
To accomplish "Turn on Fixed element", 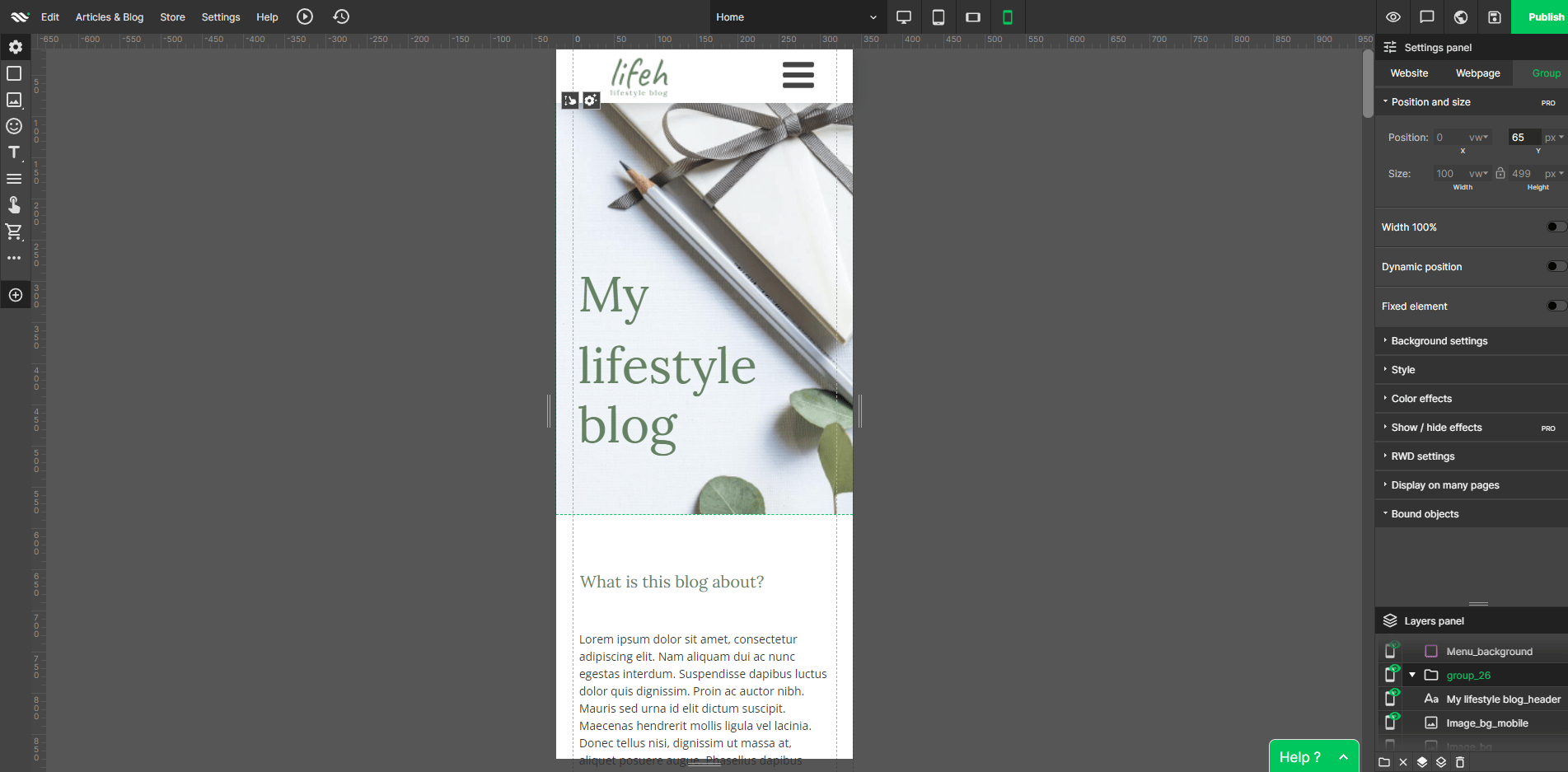I will [1556, 306].
